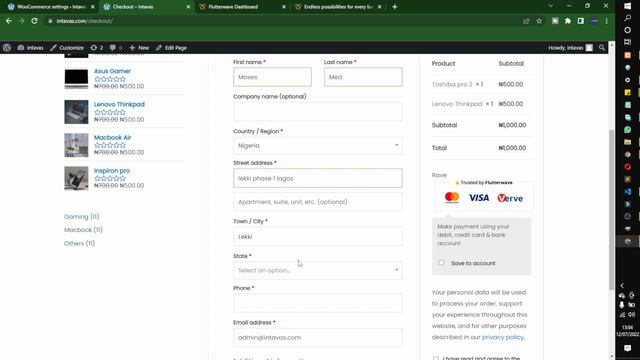Click Last name field
The image size is (640, 360).
[x=363, y=77]
